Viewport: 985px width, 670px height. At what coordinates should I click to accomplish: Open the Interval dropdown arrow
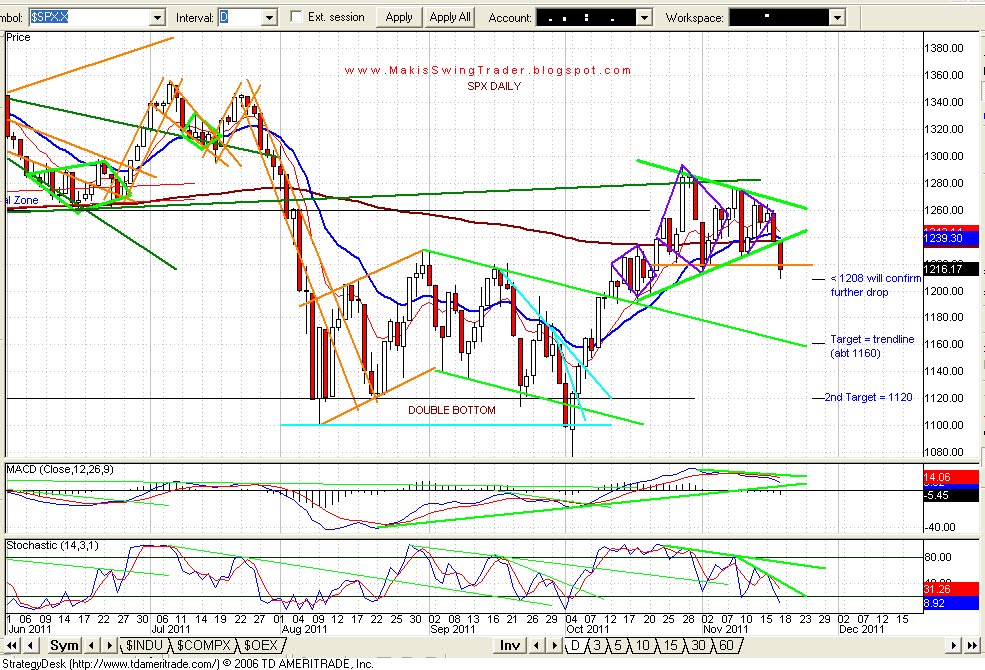[x=269, y=18]
